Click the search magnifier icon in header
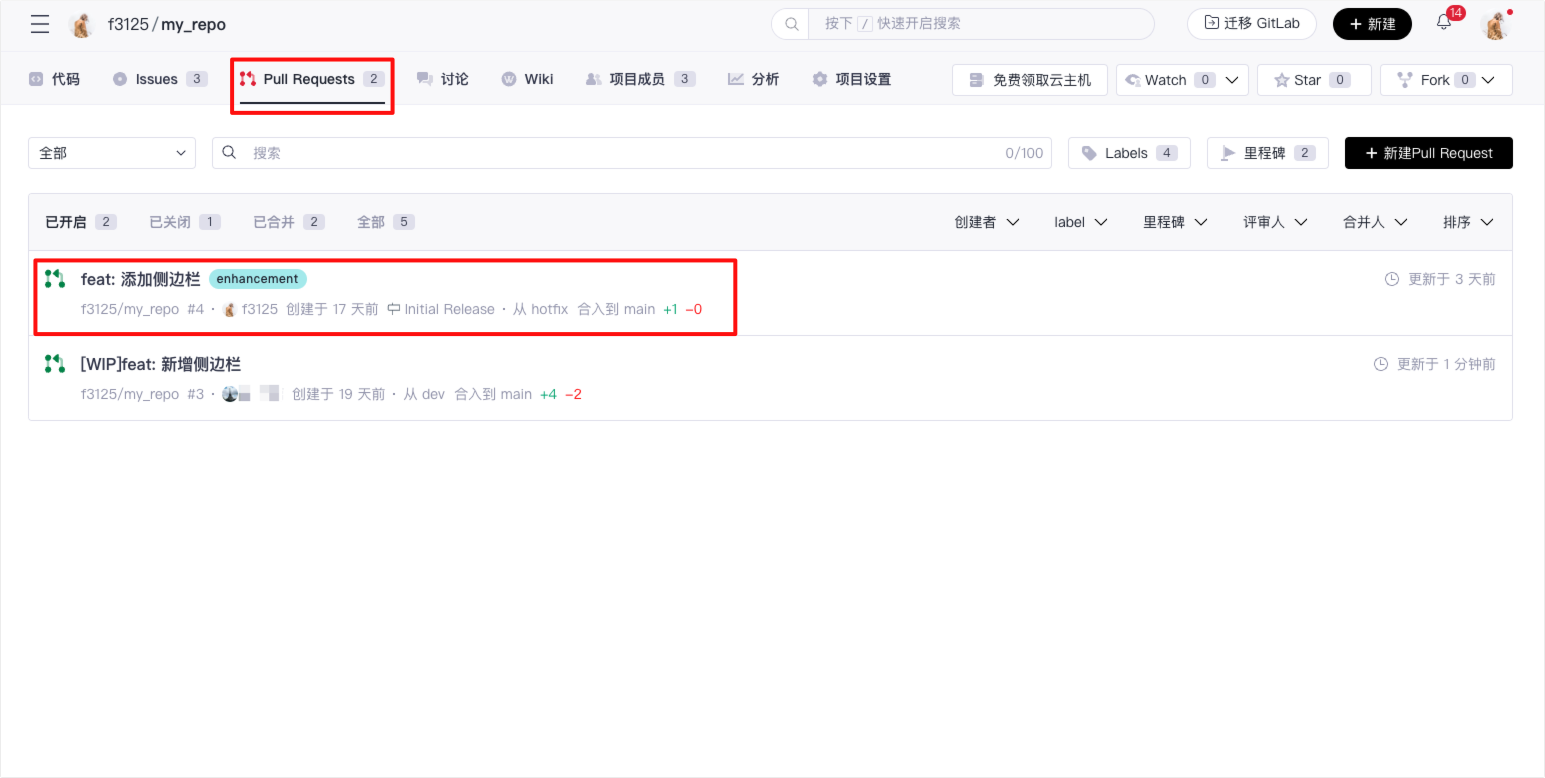The width and height of the screenshot is (1545, 778). pyautogui.click(x=791, y=24)
